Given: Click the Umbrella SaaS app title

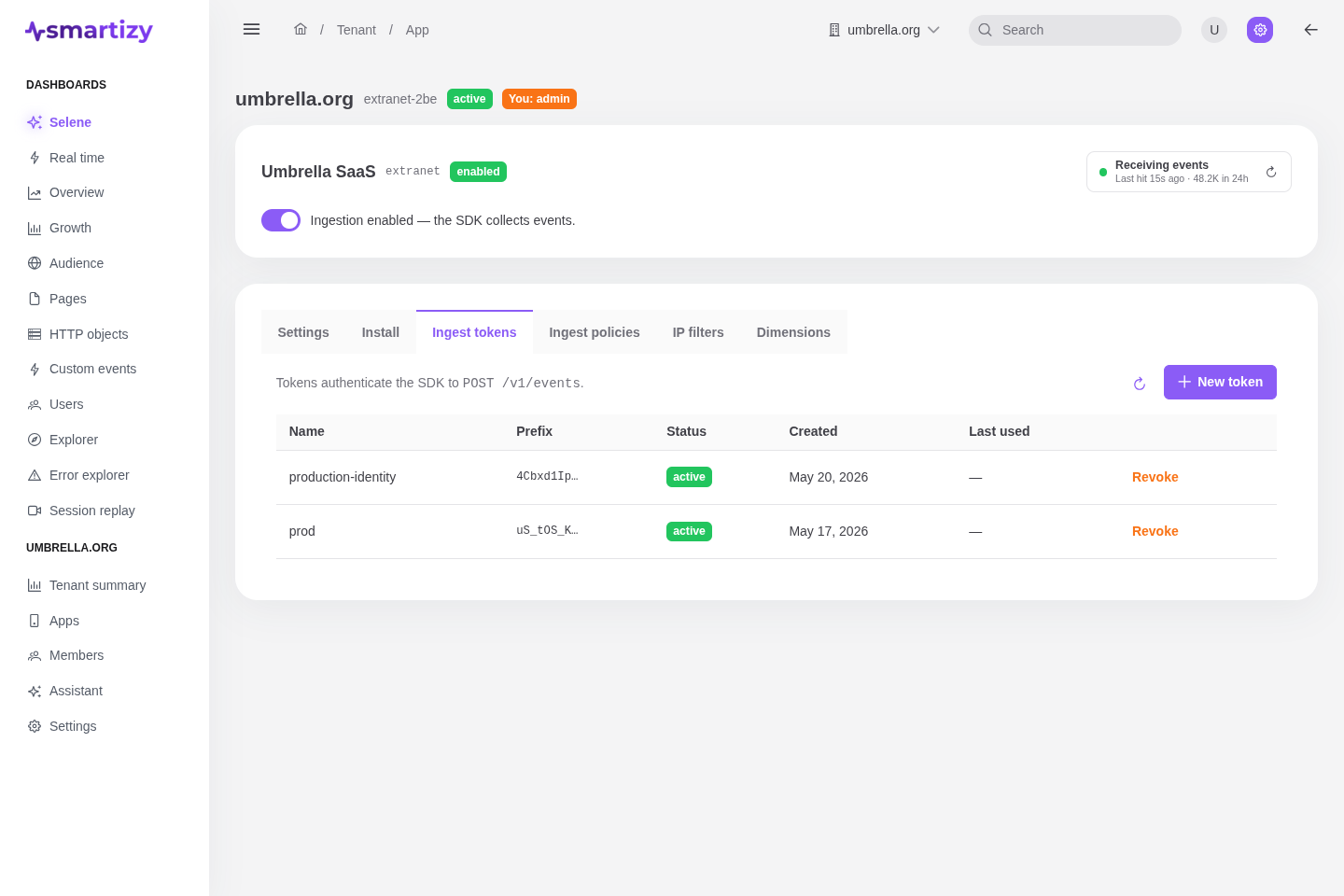Looking at the screenshot, I should 318,172.
